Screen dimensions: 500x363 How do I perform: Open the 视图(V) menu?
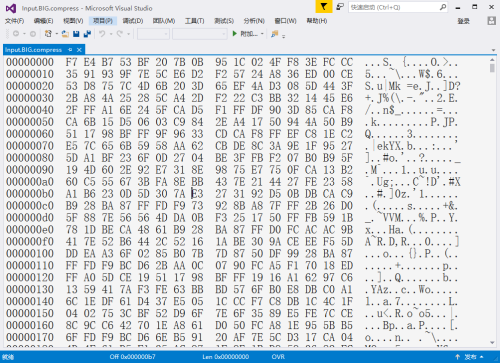coord(73,21)
